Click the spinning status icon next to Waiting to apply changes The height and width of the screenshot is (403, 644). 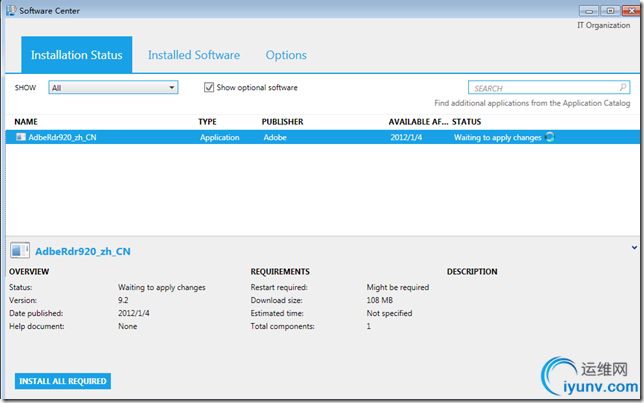click(x=550, y=137)
